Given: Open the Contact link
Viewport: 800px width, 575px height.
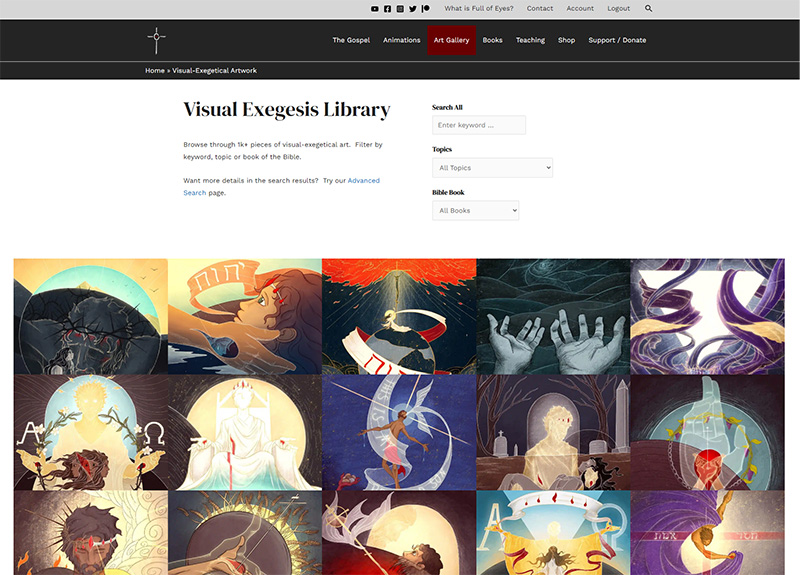Looking at the screenshot, I should [x=540, y=9].
